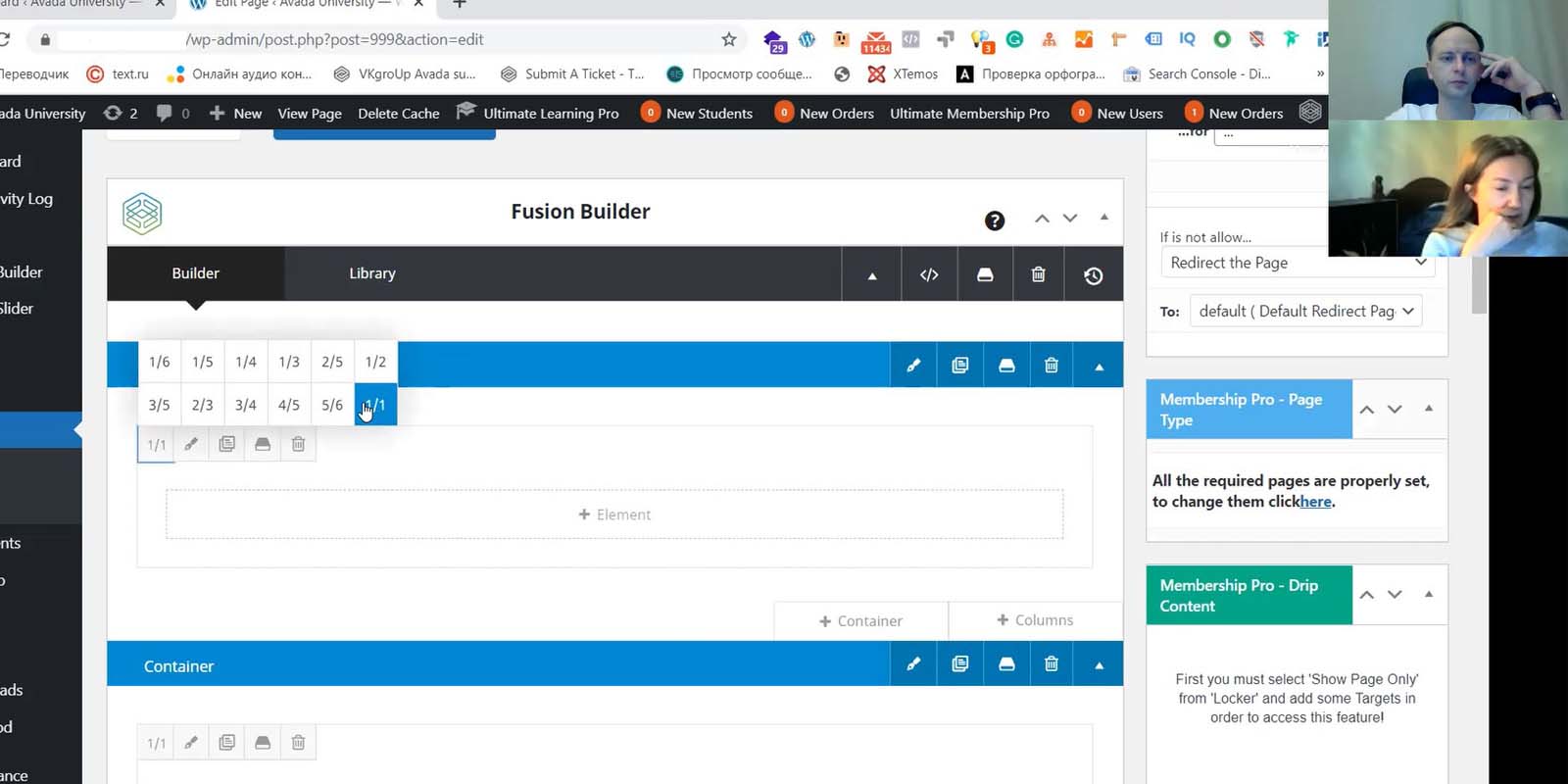Viewport: 1568px width, 784px height.
Task: Open the history clock icon in builder toolbar
Action: (x=1094, y=275)
